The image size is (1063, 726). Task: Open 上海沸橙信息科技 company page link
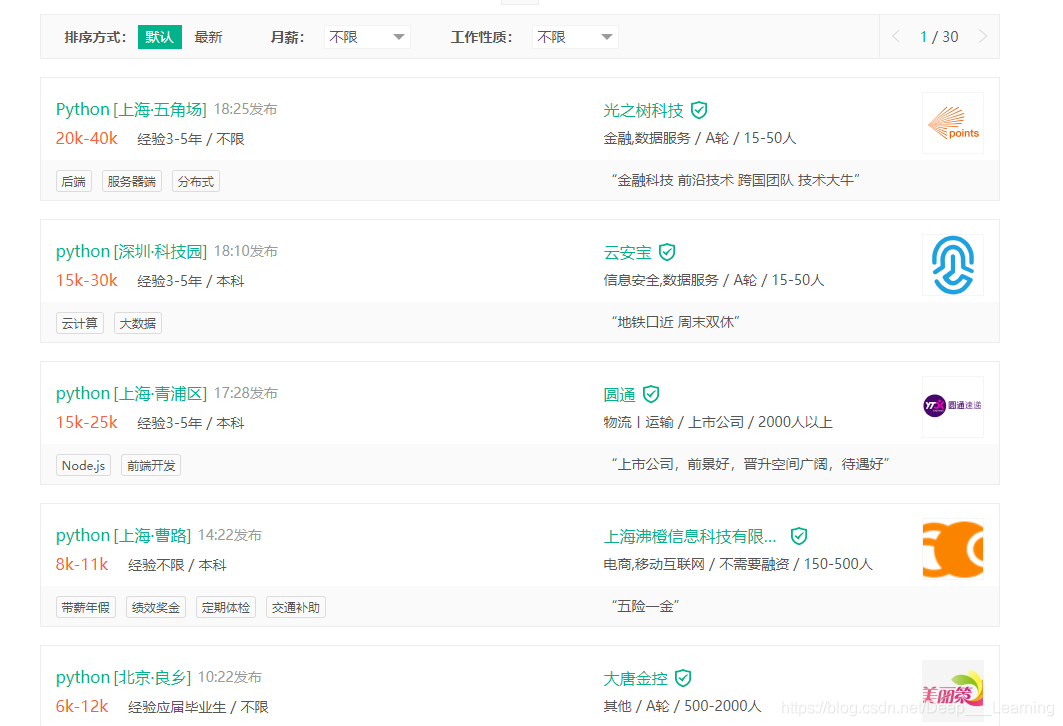pyautogui.click(x=690, y=536)
